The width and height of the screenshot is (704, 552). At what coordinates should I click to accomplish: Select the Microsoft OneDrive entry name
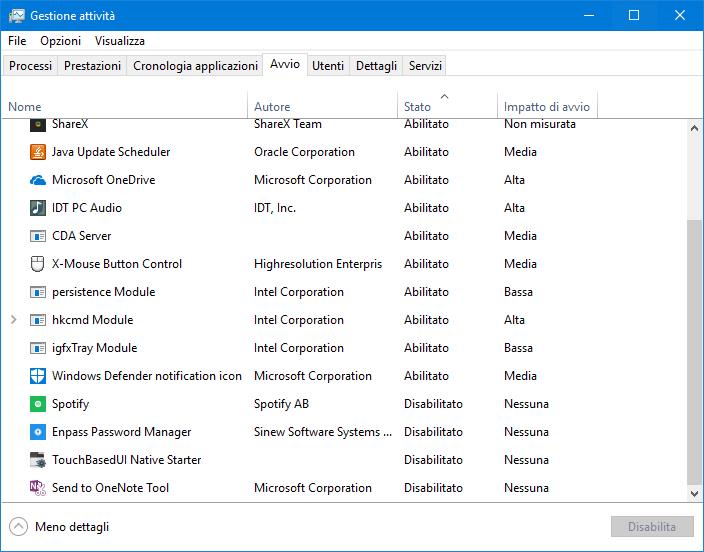coord(104,180)
